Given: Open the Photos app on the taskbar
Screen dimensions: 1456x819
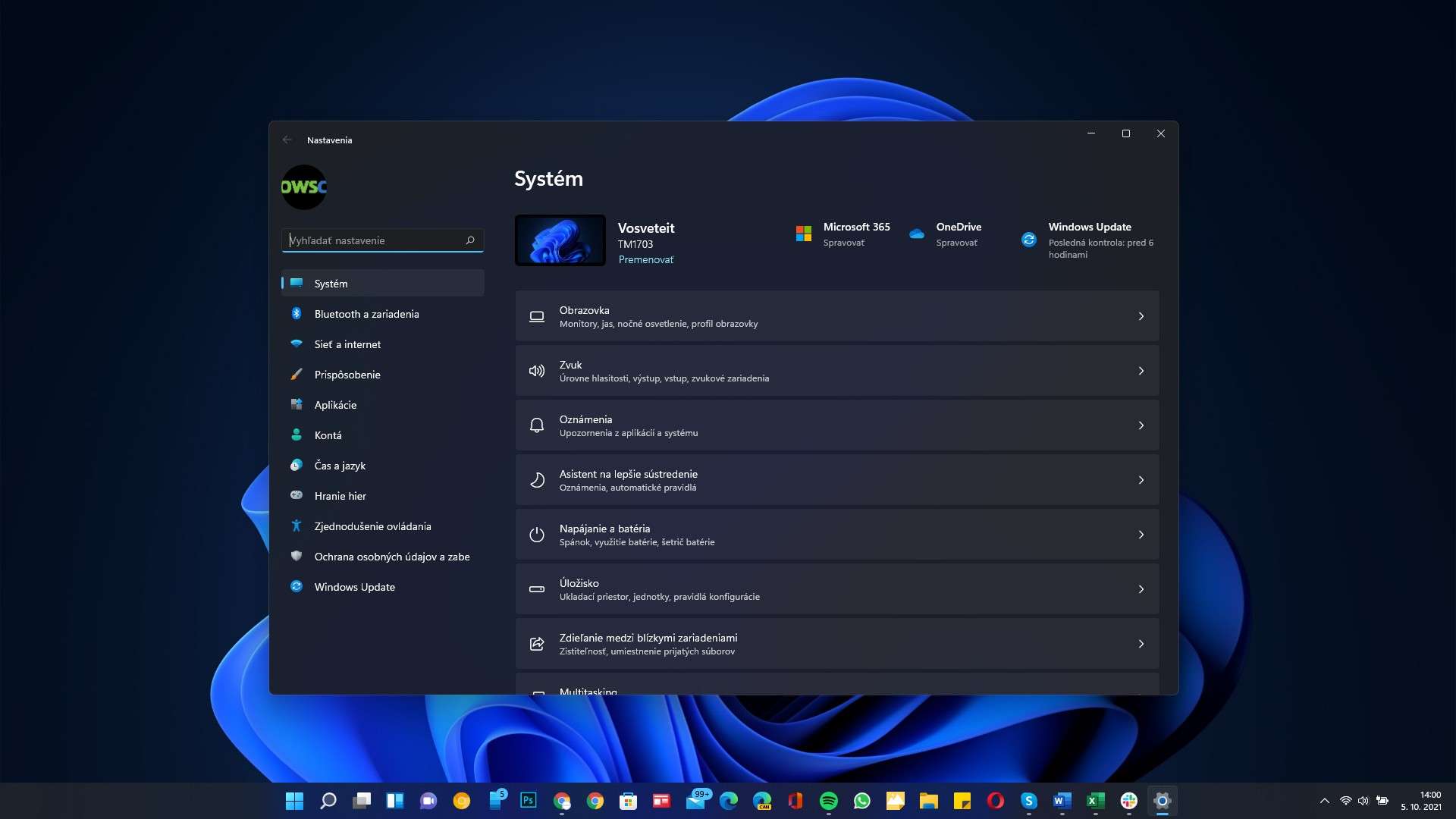Looking at the screenshot, I should 896,801.
